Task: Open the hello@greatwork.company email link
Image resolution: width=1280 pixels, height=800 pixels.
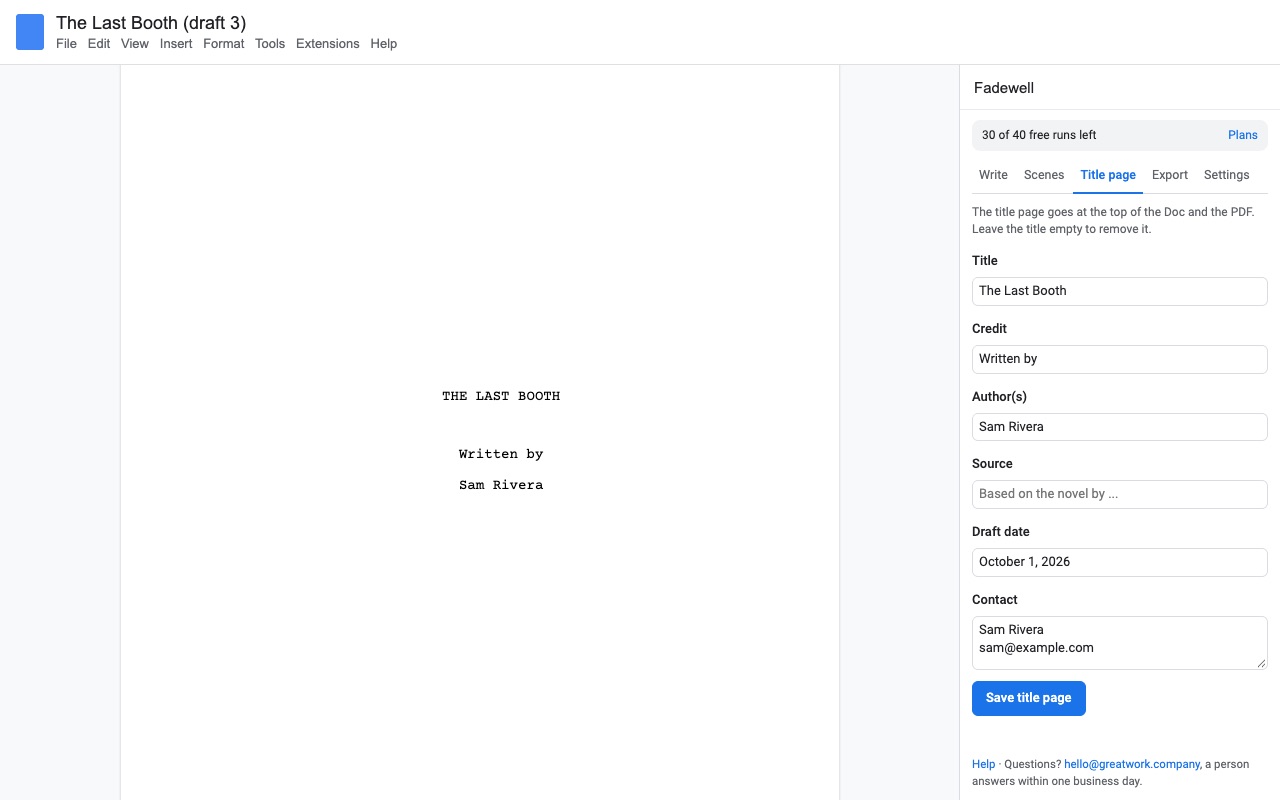Action: click(x=1132, y=764)
